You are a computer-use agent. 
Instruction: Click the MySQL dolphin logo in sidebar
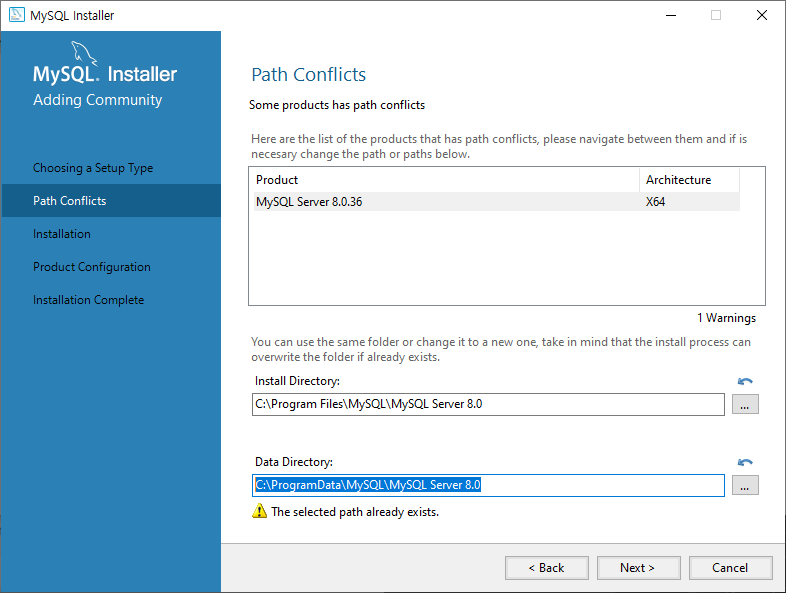[83, 53]
